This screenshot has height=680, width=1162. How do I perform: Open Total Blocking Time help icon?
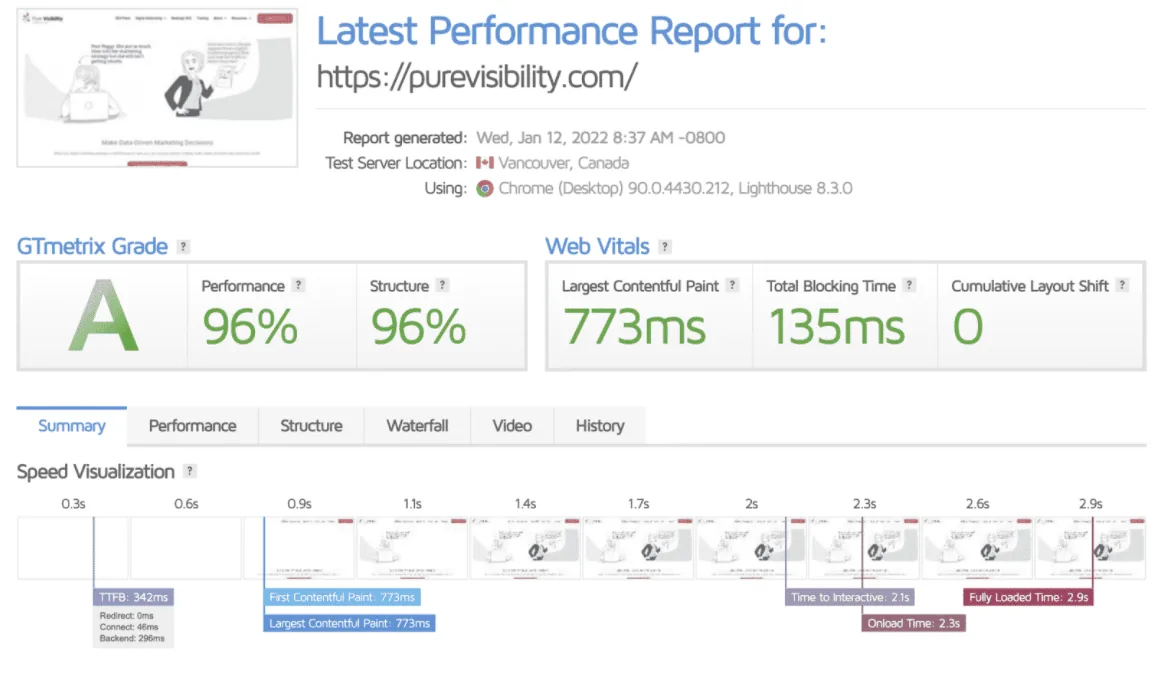[909, 286]
